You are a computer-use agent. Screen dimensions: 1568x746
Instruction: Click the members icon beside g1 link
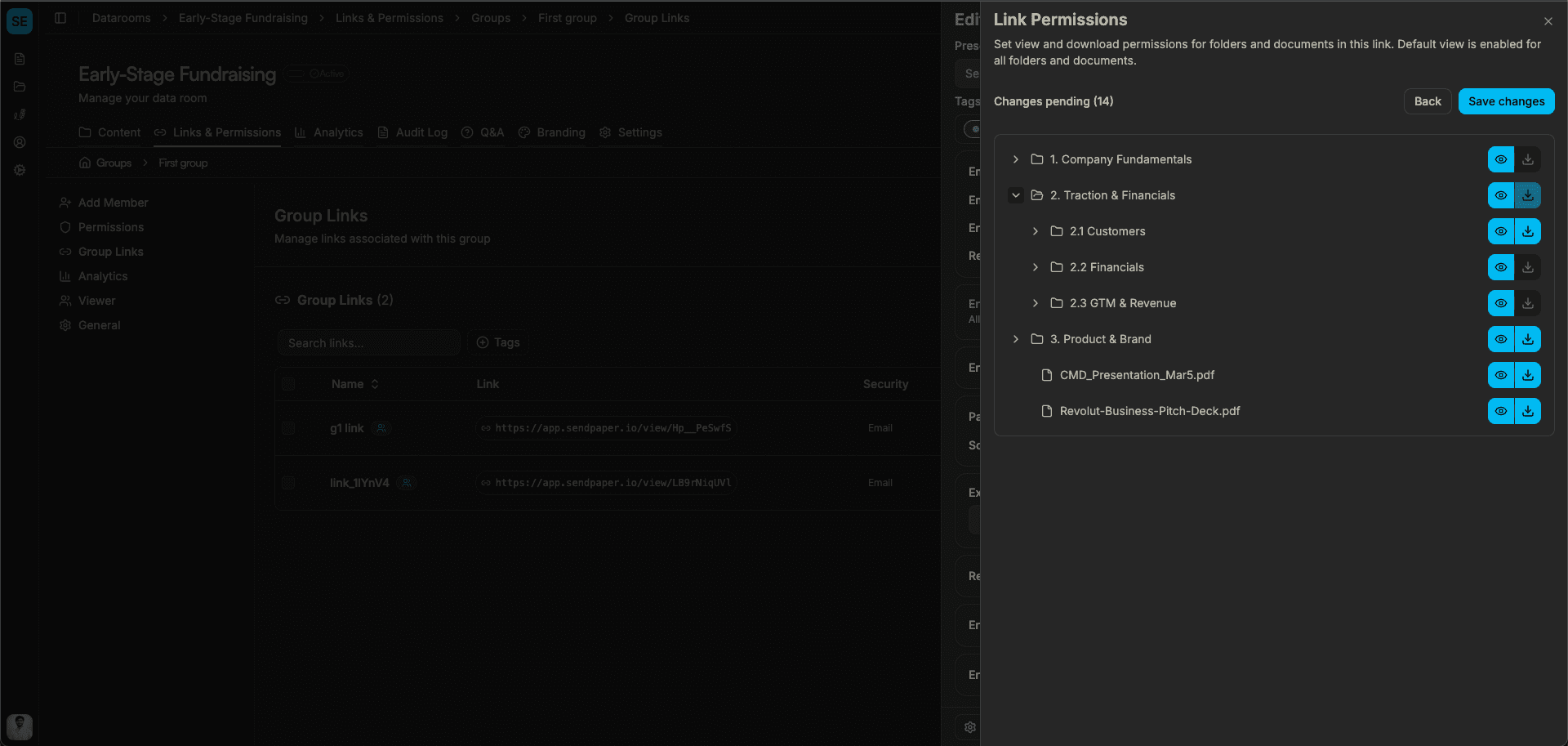pyautogui.click(x=382, y=427)
